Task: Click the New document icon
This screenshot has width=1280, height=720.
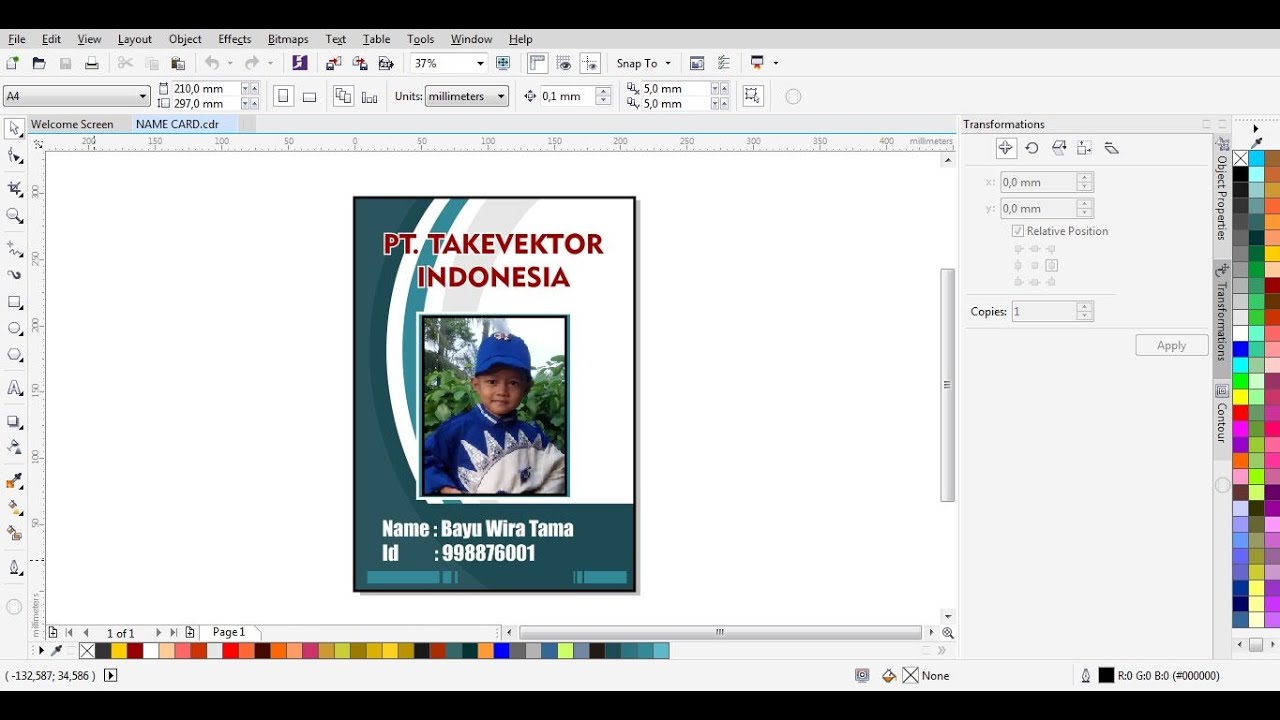Action: [x=12, y=63]
